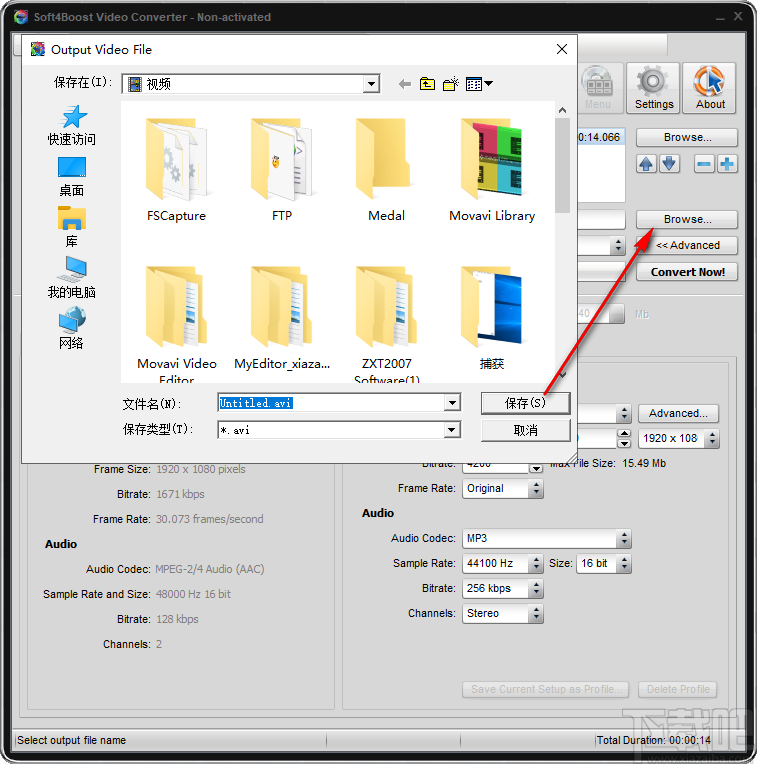
Task: Open the Settings toolbar button
Action: tap(653, 88)
